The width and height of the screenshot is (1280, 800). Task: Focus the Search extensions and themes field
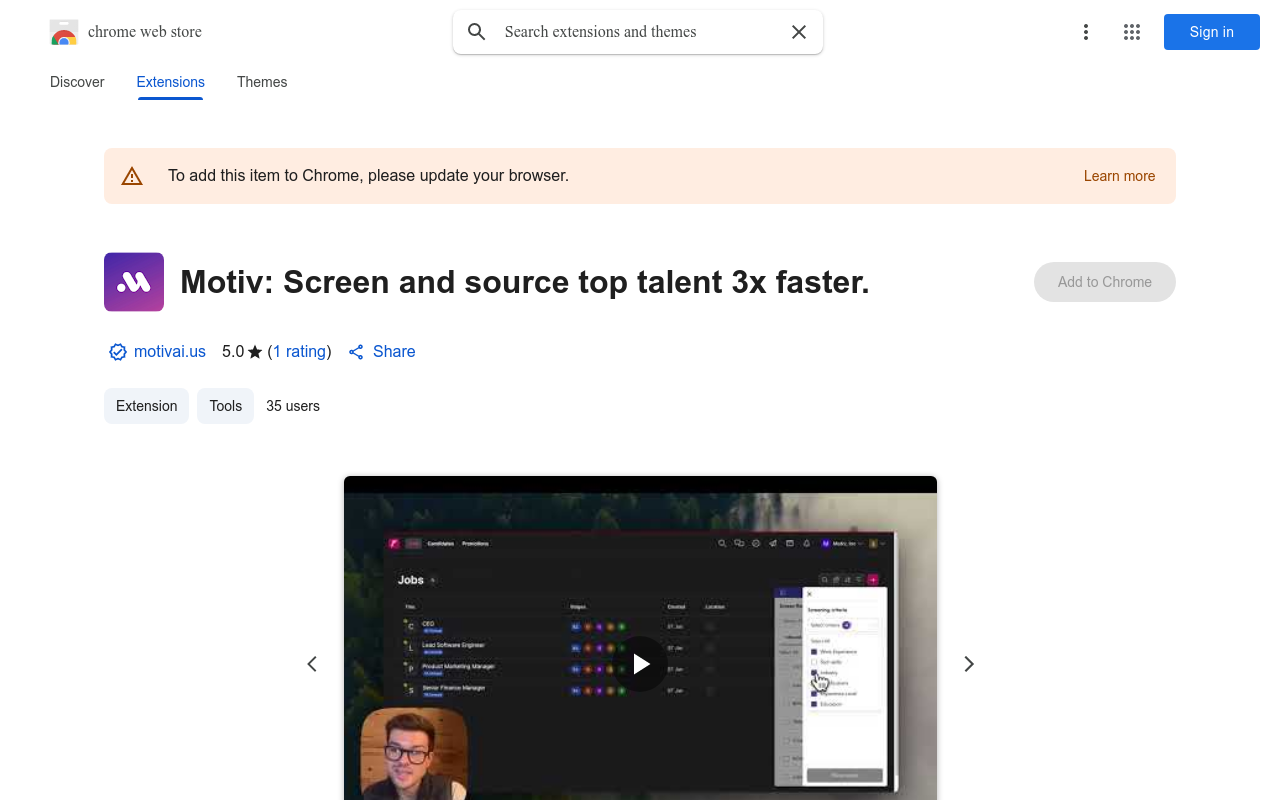pyautogui.click(x=638, y=32)
